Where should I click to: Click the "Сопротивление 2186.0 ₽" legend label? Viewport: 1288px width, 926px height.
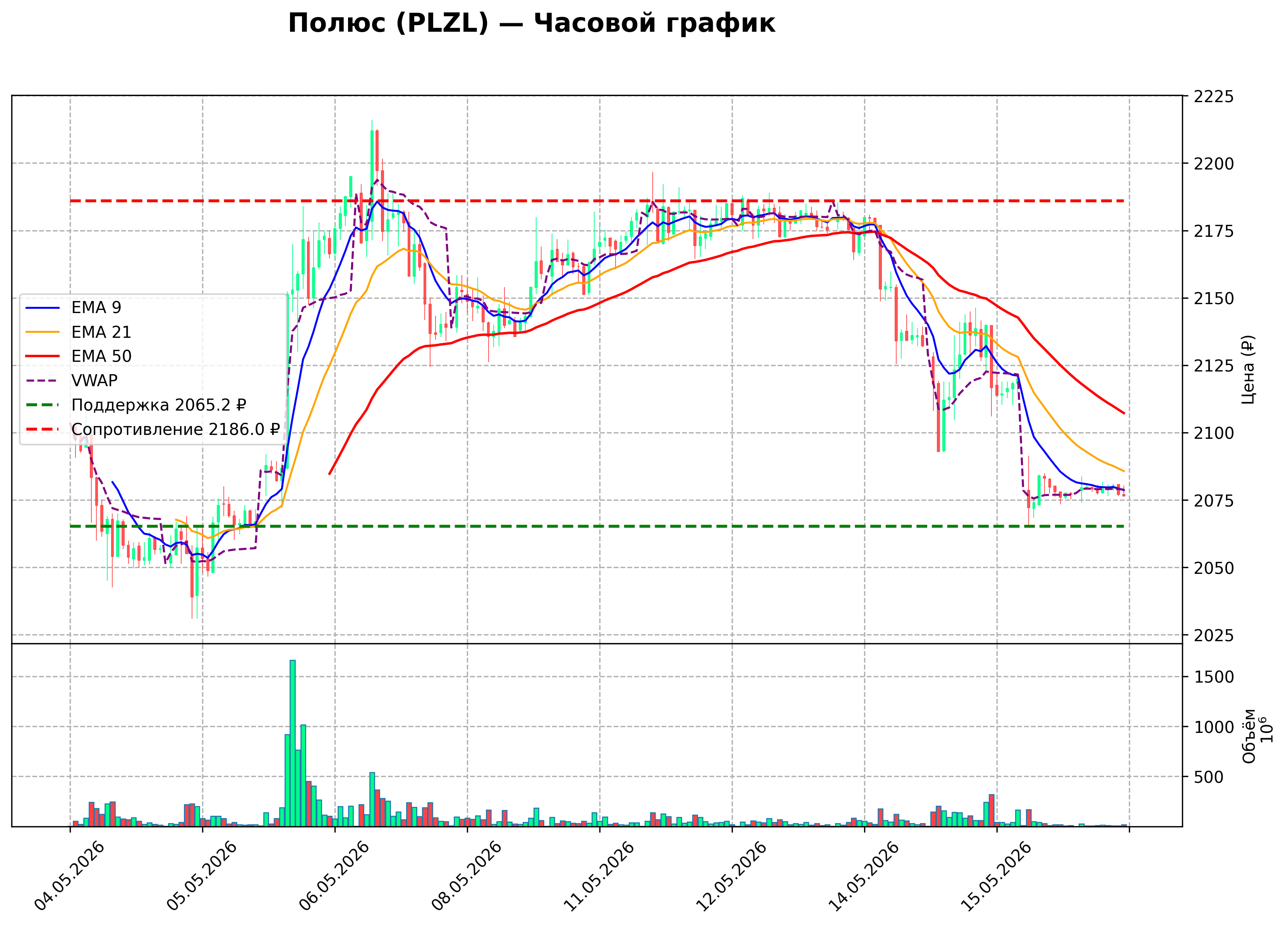tap(175, 429)
